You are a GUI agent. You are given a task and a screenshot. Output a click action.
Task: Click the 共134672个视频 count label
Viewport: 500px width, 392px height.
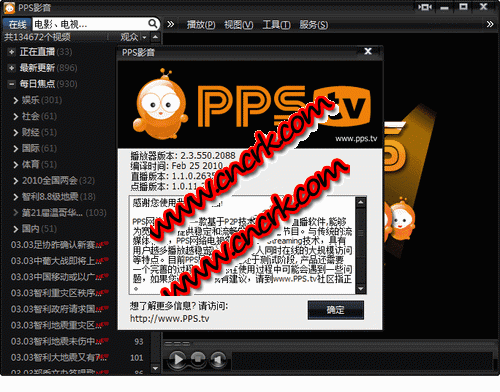point(37,37)
